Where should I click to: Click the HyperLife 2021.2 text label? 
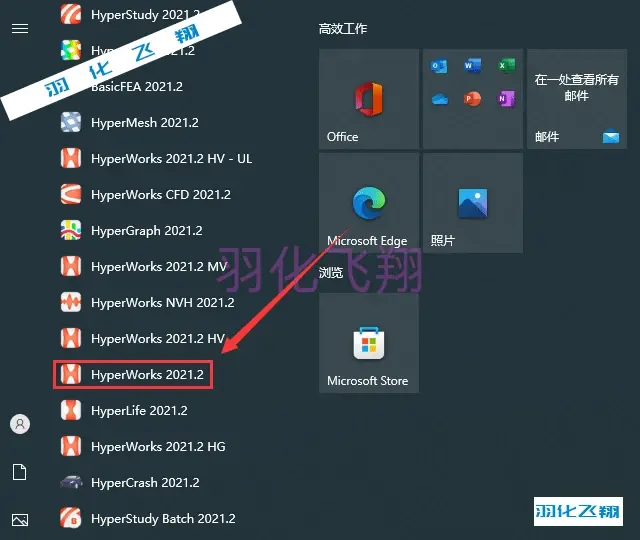click(x=139, y=411)
